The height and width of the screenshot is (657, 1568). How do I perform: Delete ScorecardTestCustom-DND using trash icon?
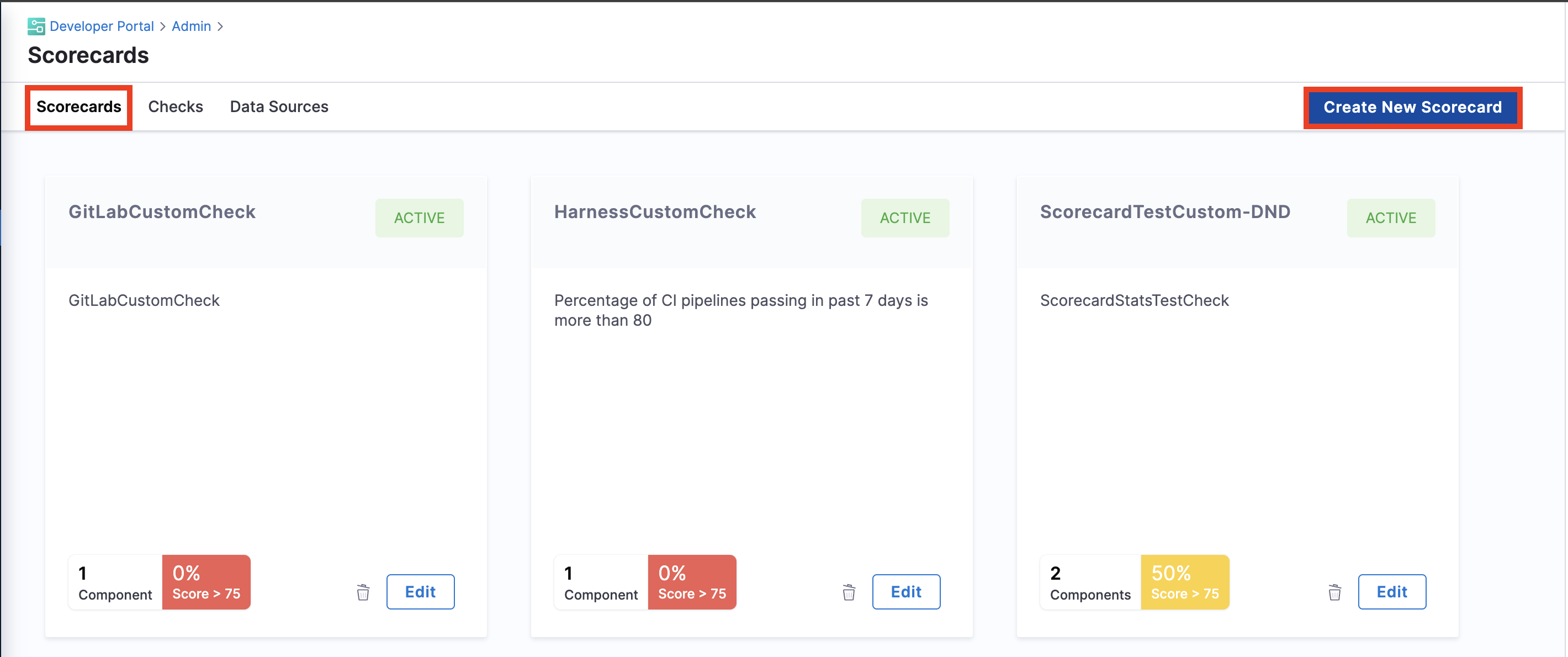(x=1334, y=592)
